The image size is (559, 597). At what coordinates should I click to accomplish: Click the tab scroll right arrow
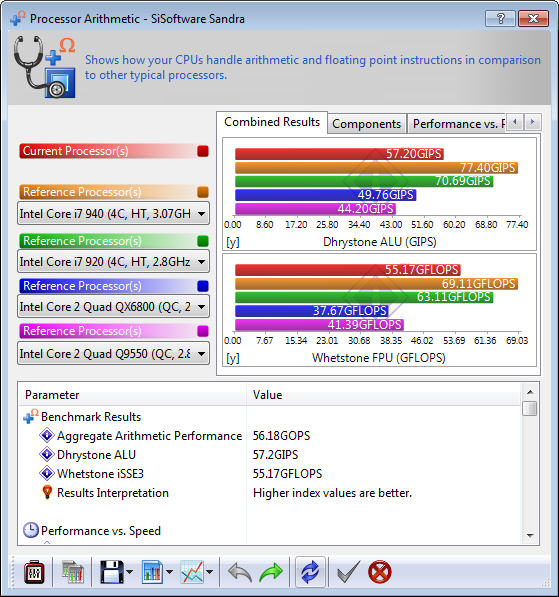532,122
